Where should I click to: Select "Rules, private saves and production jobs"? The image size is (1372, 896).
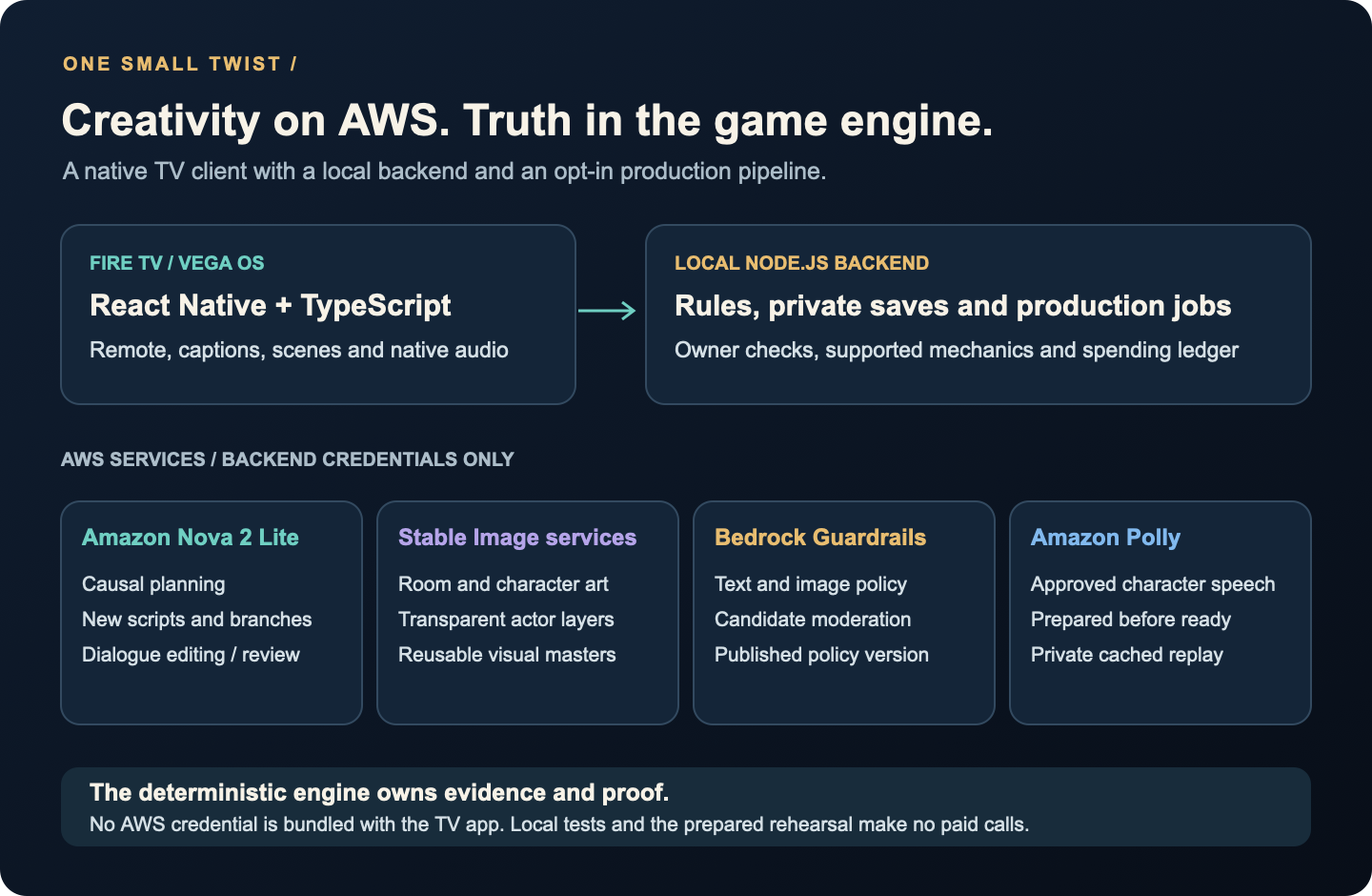953,306
